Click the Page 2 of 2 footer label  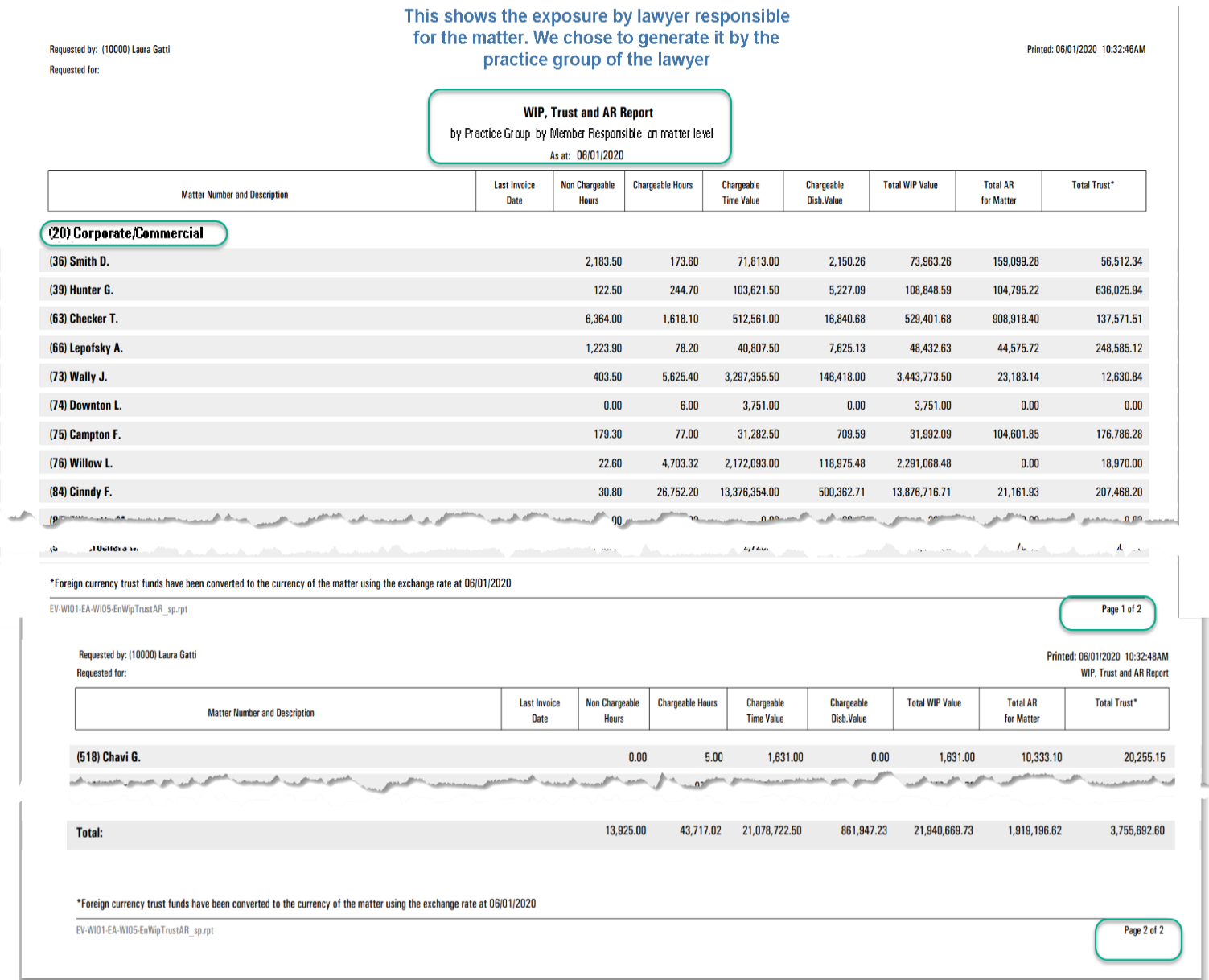coord(1143,930)
